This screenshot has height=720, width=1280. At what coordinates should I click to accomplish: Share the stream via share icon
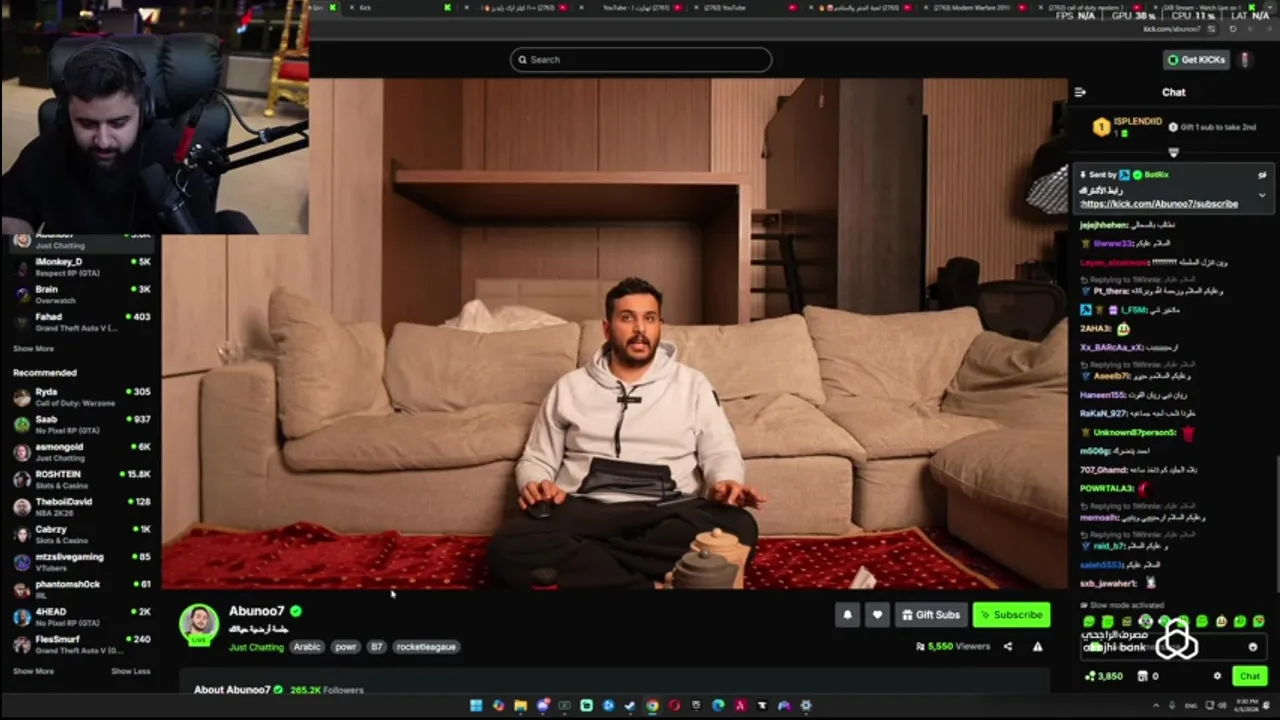pos(1008,647)
